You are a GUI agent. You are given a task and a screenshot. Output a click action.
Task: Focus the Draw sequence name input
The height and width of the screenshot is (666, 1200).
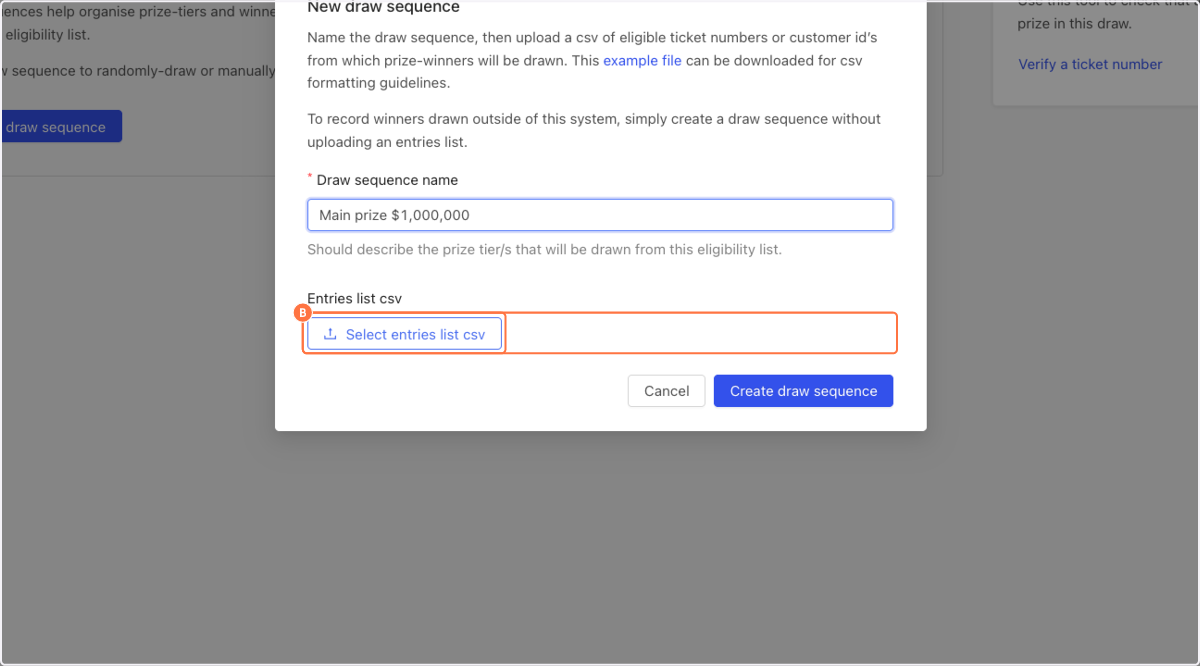point(600,215)
